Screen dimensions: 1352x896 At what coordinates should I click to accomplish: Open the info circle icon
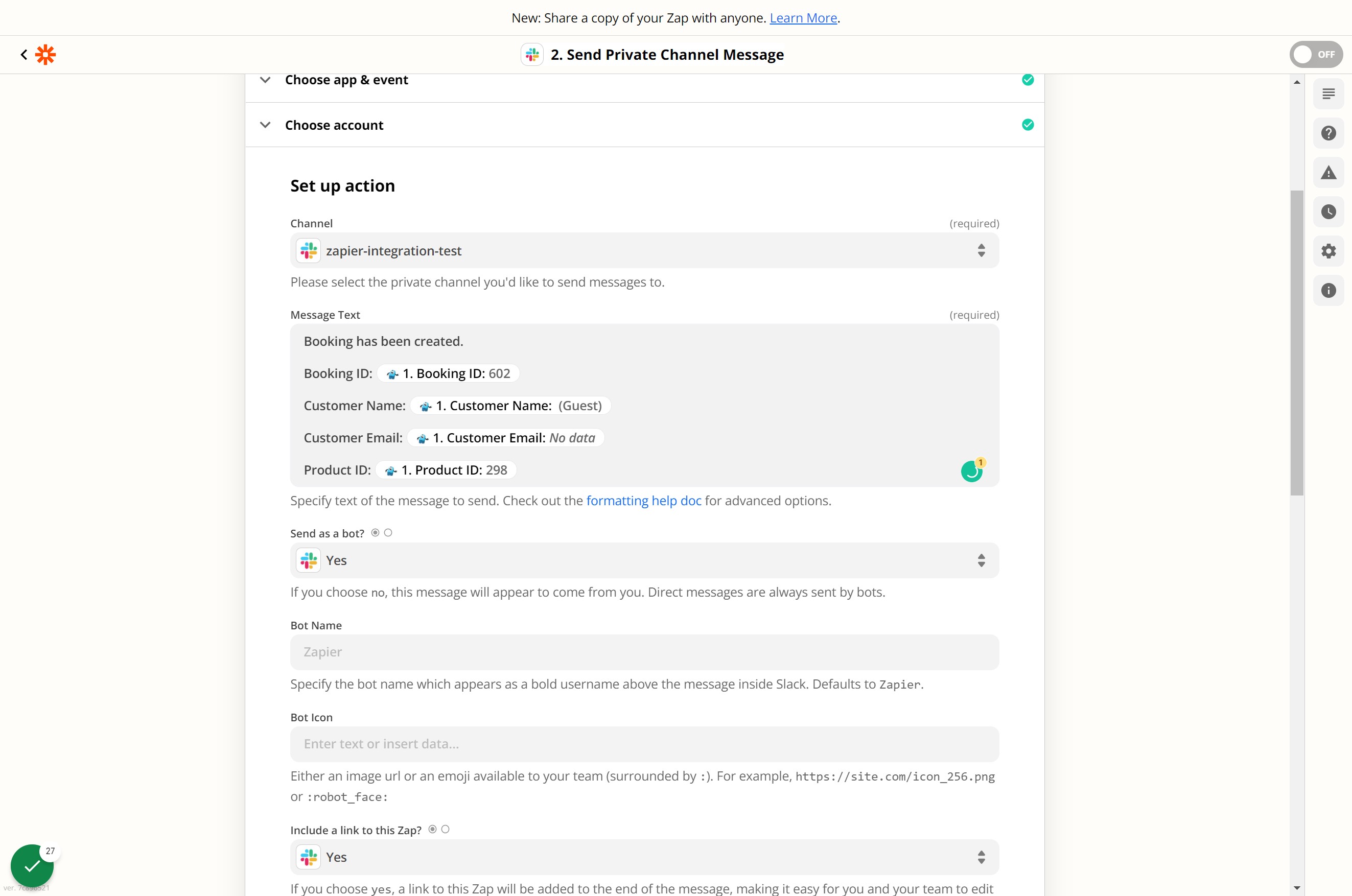(x=1328, y=290)
